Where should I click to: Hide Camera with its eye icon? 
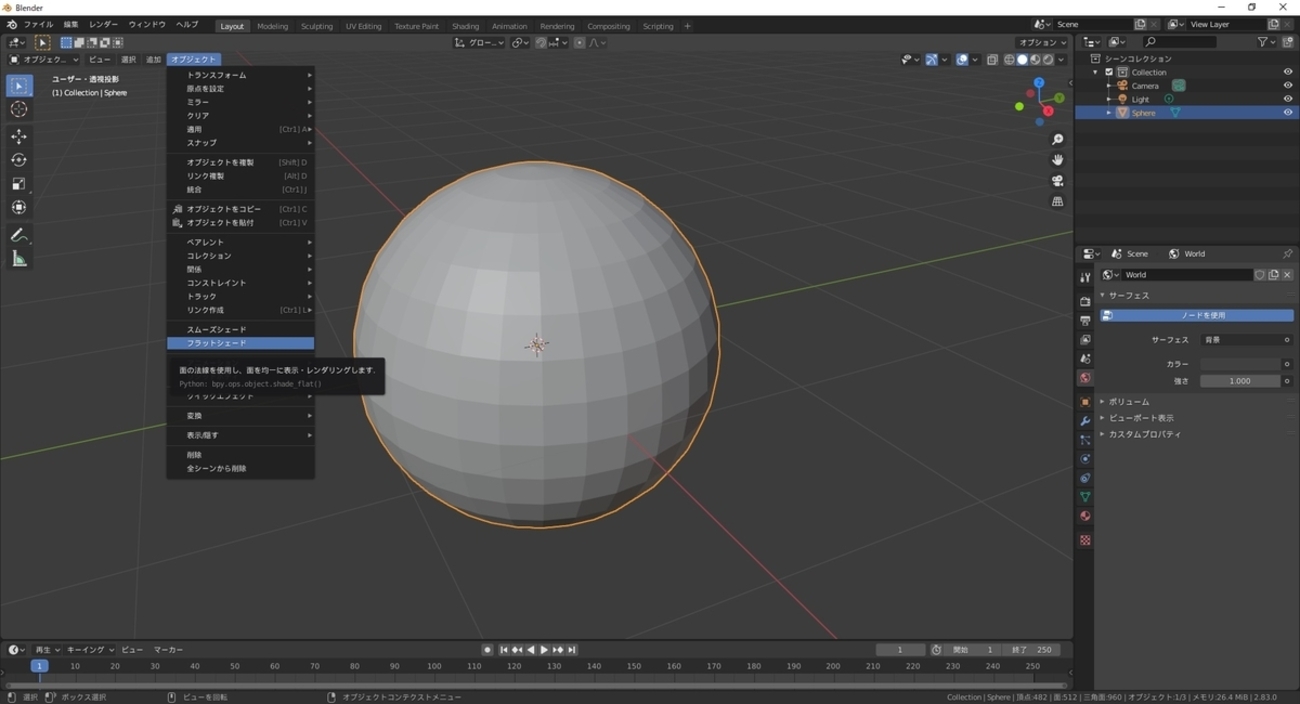pyautogui.click(x=1287, y=86)
